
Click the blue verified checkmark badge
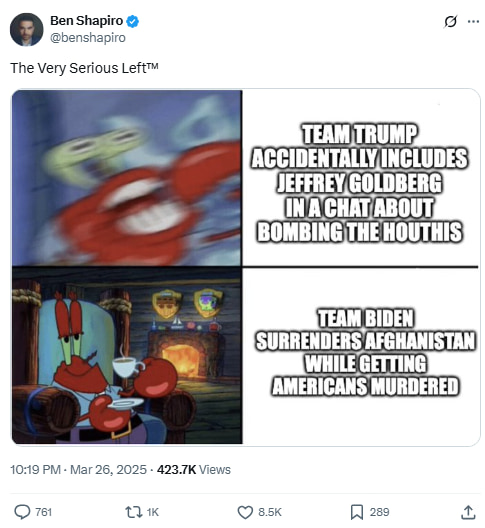(x=132, y=21)
